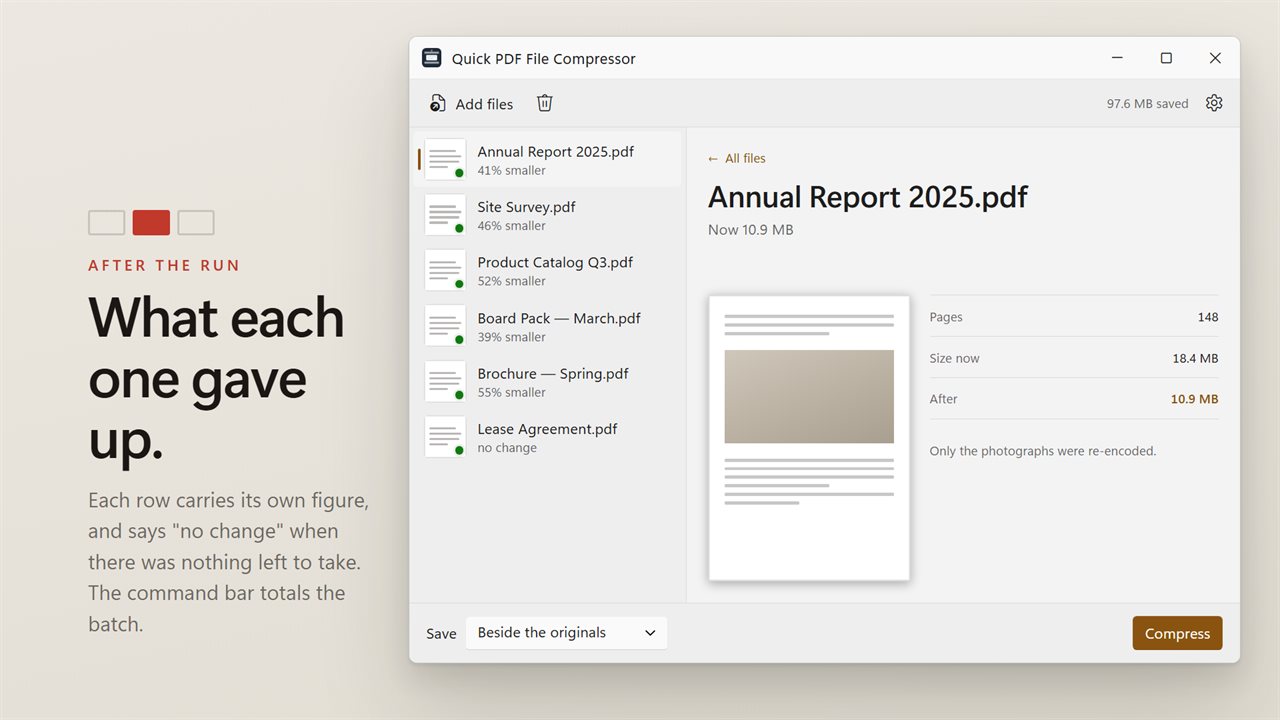Click the Quick PDF File Compressor app icon

point(432,58)
